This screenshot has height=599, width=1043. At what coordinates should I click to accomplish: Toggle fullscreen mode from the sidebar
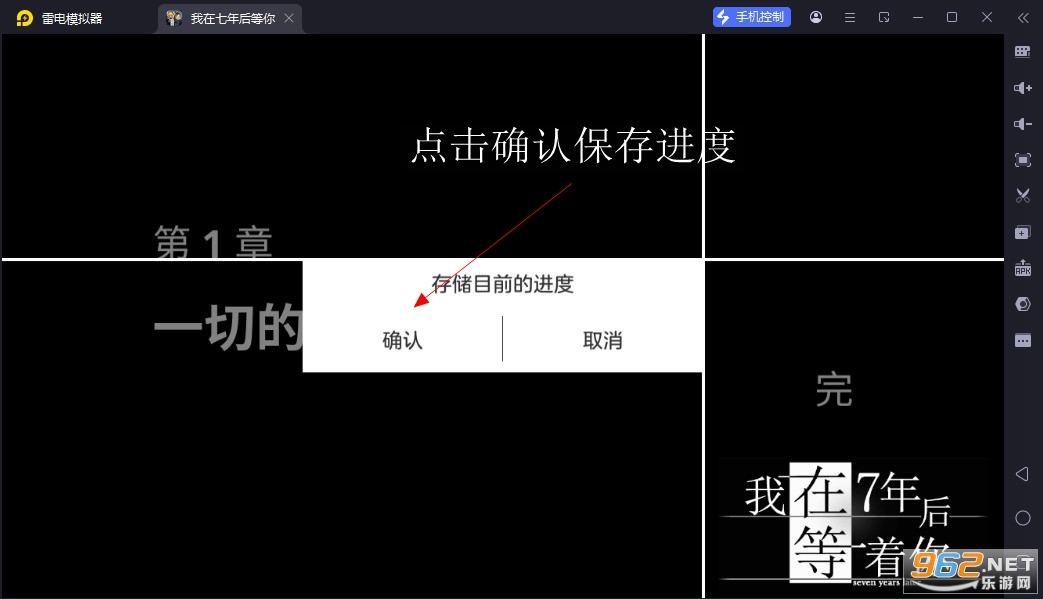pos(1022,160)
